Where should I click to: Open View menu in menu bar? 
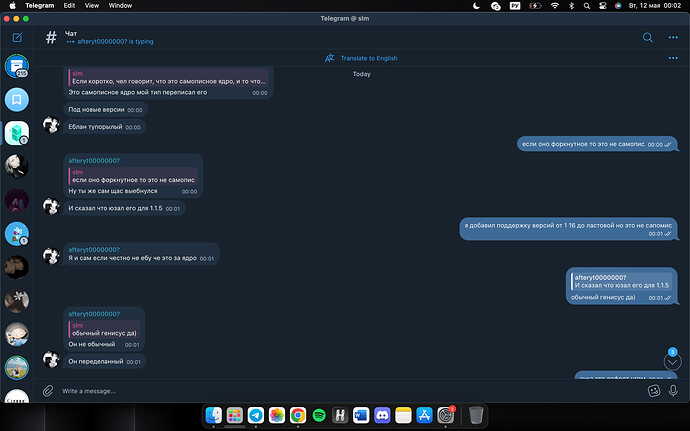tap(92, 6)
